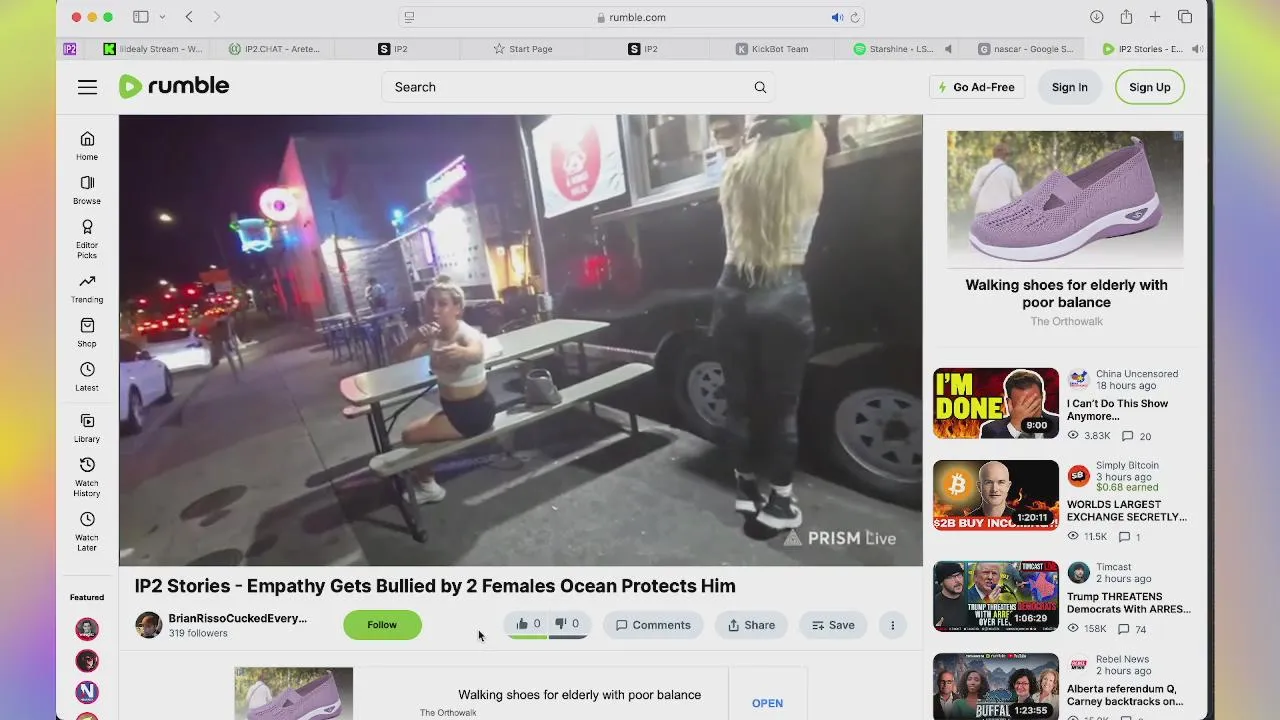
Task: Open the Comments section
Action: (653, 625)
